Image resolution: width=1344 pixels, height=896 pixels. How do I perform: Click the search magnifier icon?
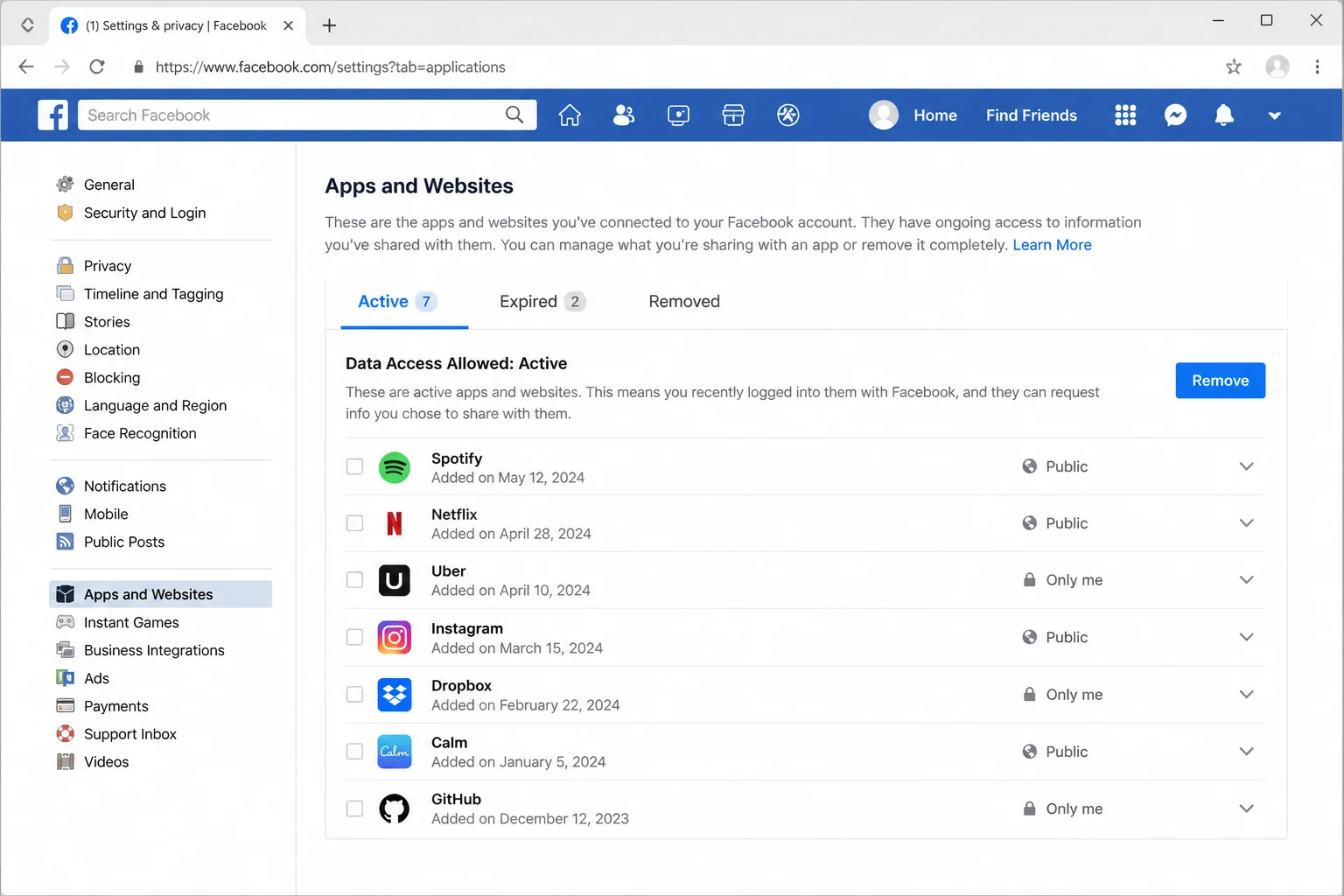pyautogui.click(x=514, y=115)
